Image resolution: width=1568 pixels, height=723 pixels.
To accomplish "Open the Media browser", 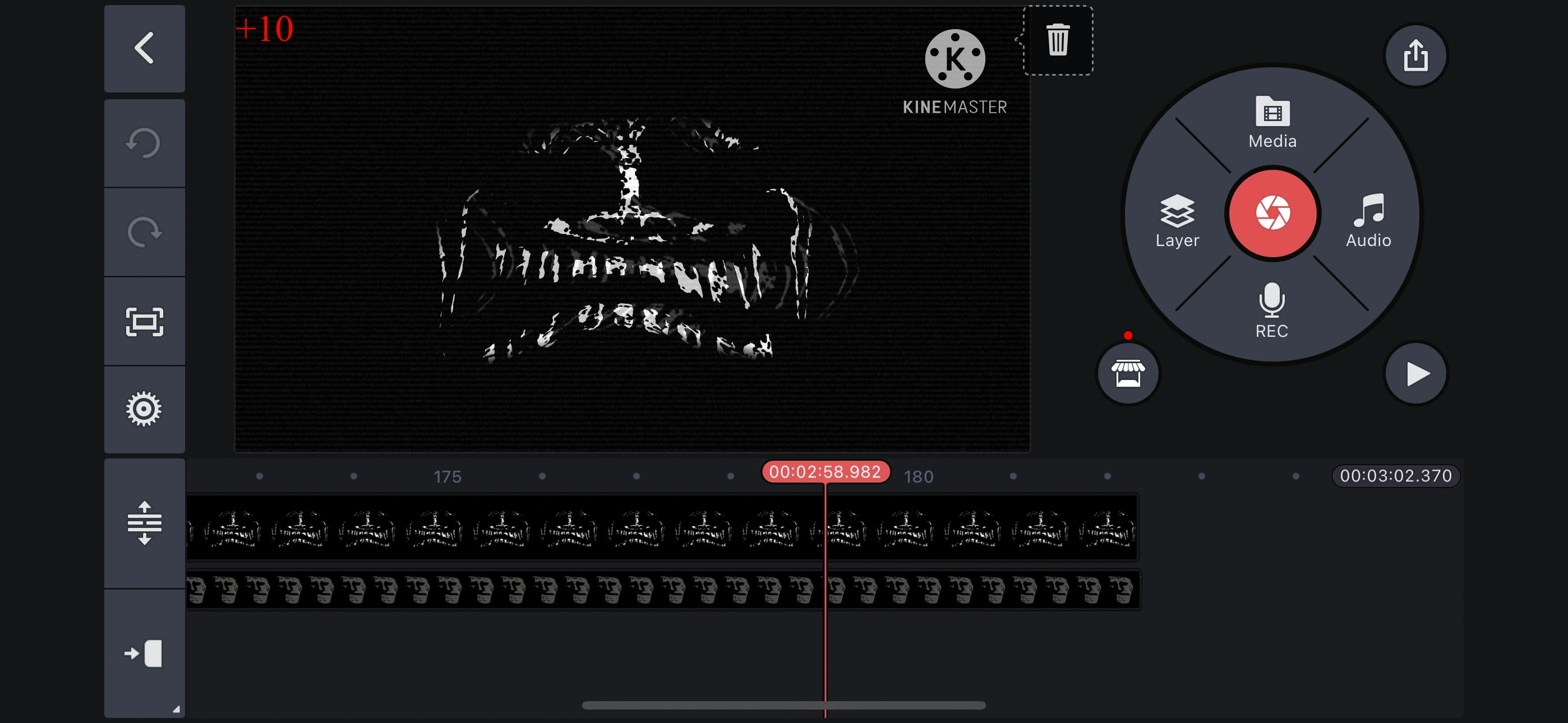I will (1272, 122).
